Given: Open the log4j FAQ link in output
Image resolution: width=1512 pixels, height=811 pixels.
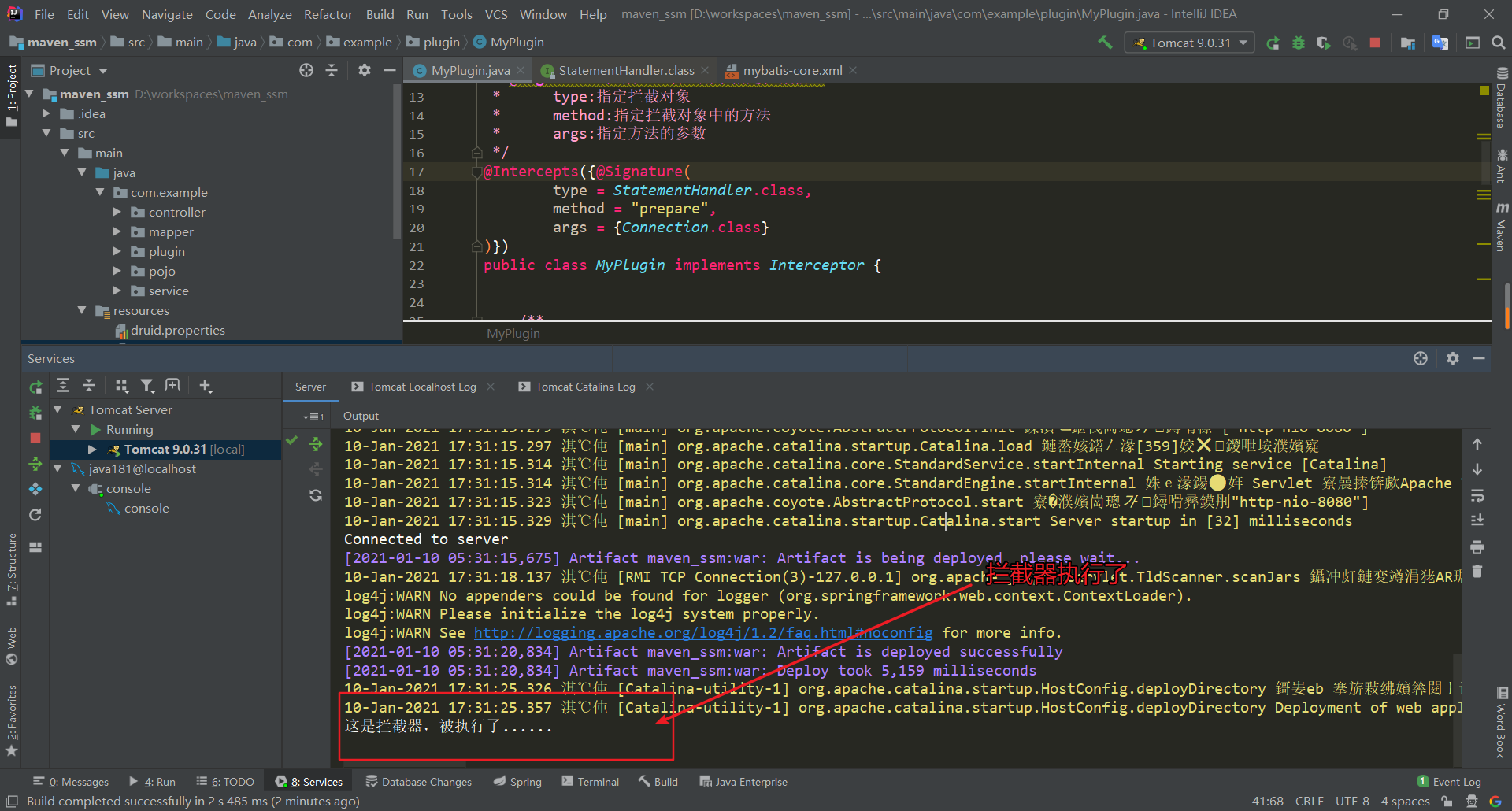Looking at the screenshot, I should 703,633.
